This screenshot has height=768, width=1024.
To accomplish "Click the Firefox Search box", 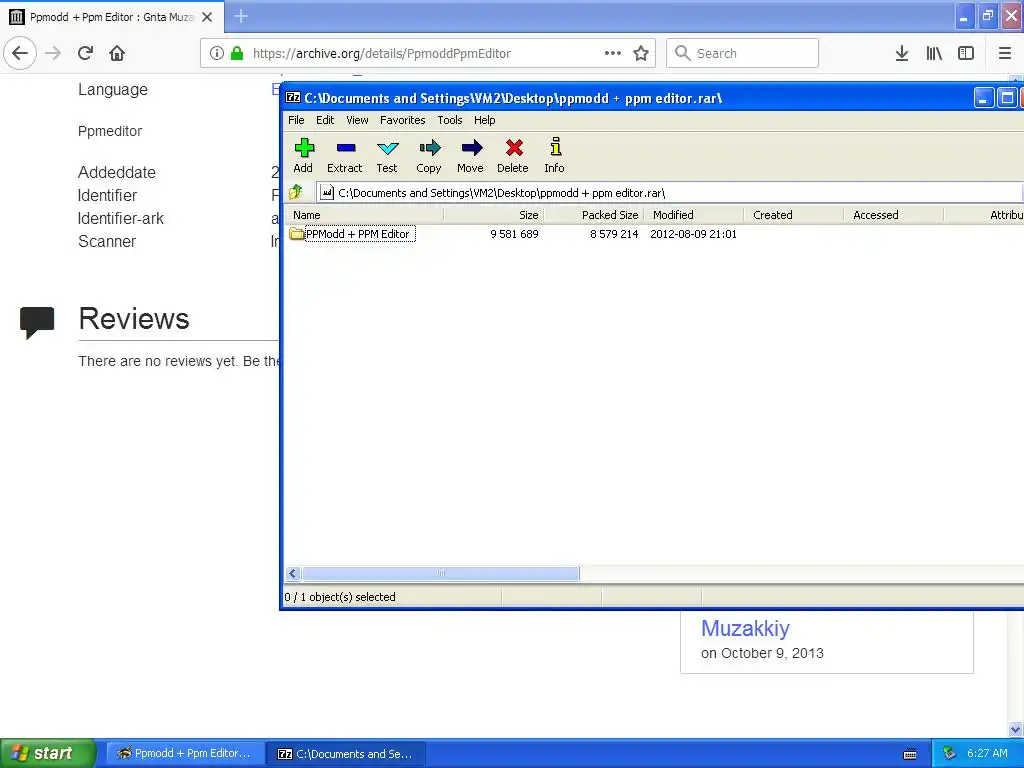I will [743, 53].
